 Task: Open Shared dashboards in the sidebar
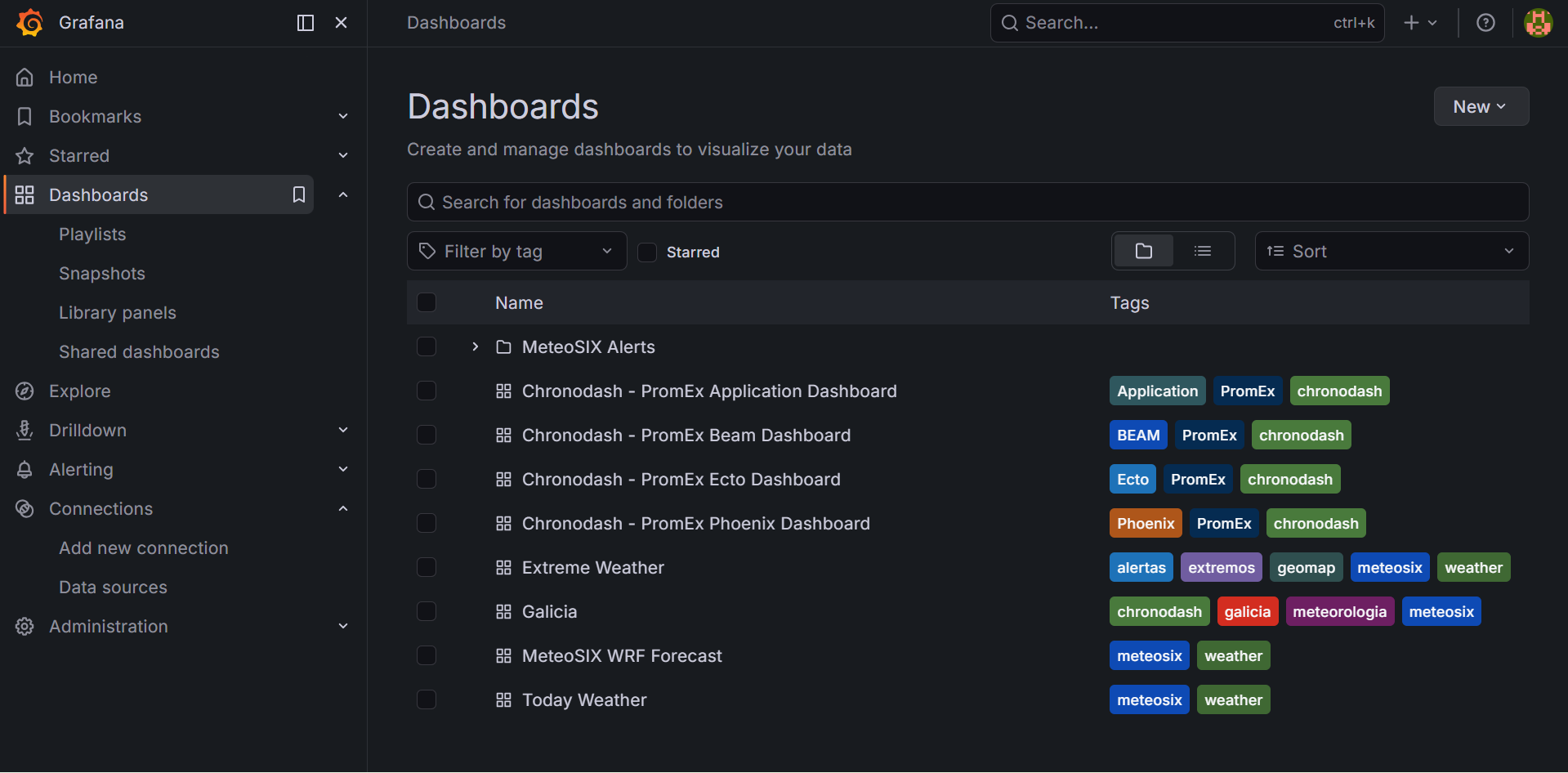pos(139,352)
